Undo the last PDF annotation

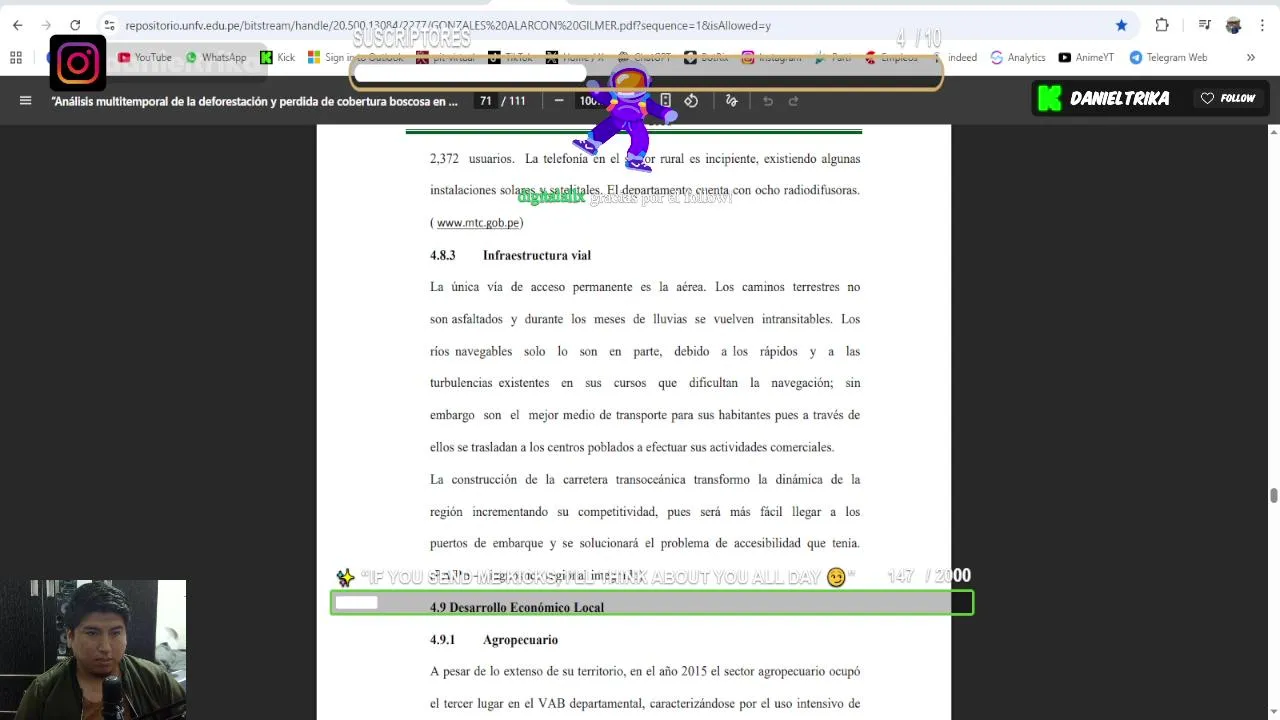tap(768, 100)
